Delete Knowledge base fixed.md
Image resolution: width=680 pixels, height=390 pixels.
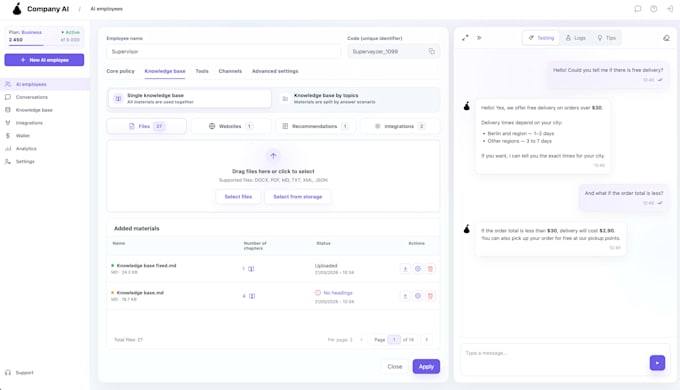coord(430,269)
